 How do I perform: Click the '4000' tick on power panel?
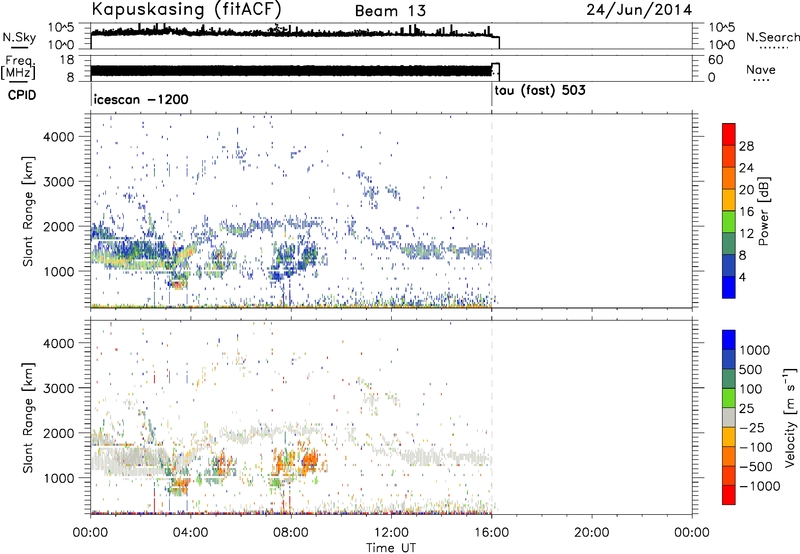[59, 137]
